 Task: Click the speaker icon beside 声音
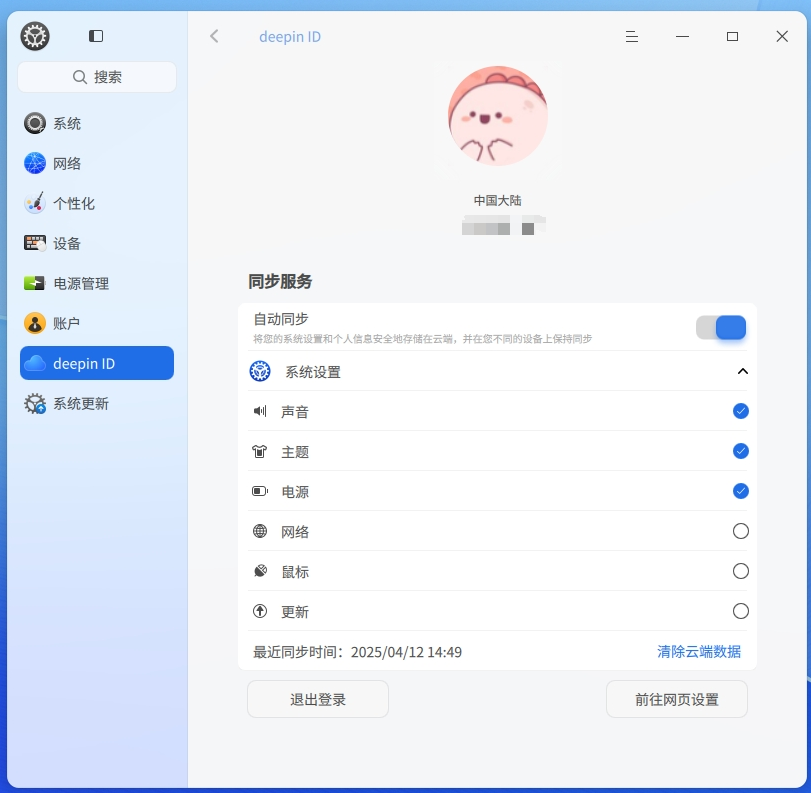(260, 411)
